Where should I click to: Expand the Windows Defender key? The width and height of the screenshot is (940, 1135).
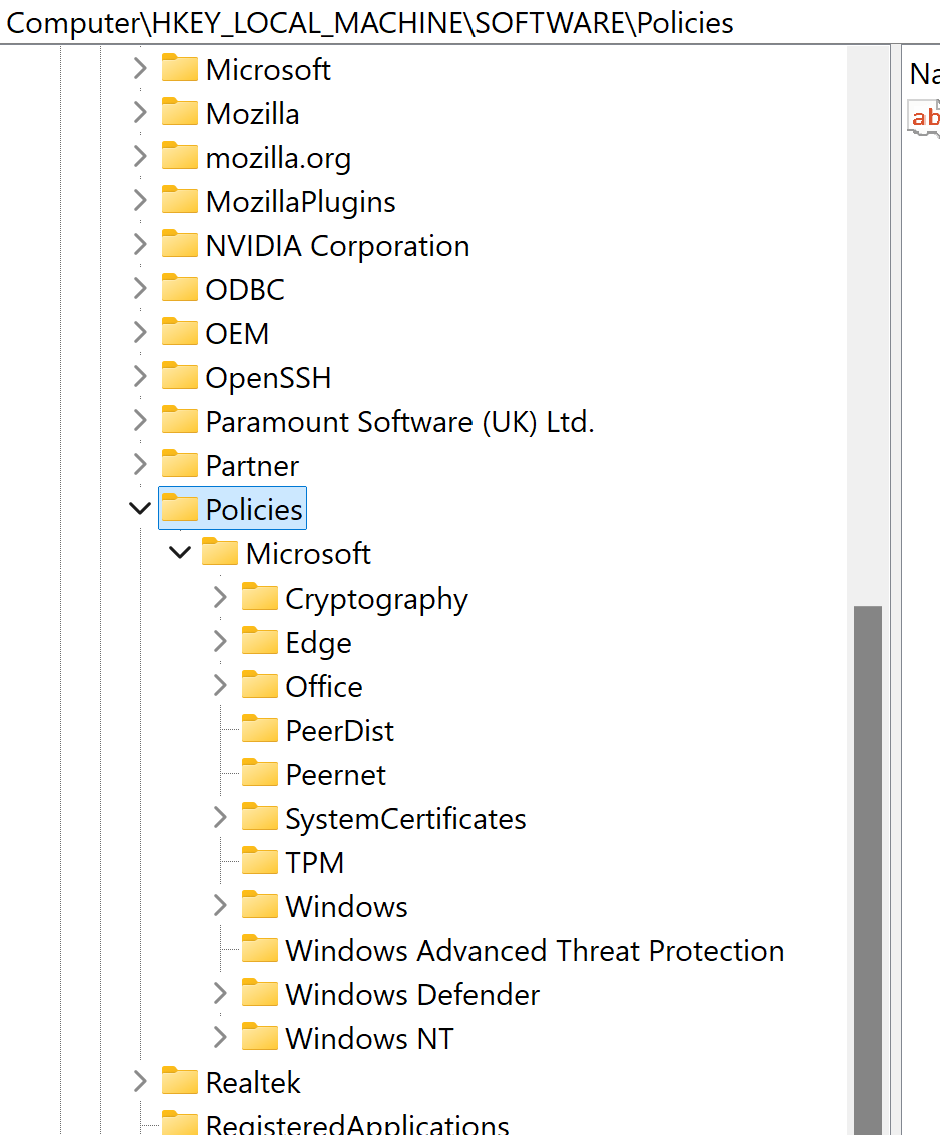220,994
